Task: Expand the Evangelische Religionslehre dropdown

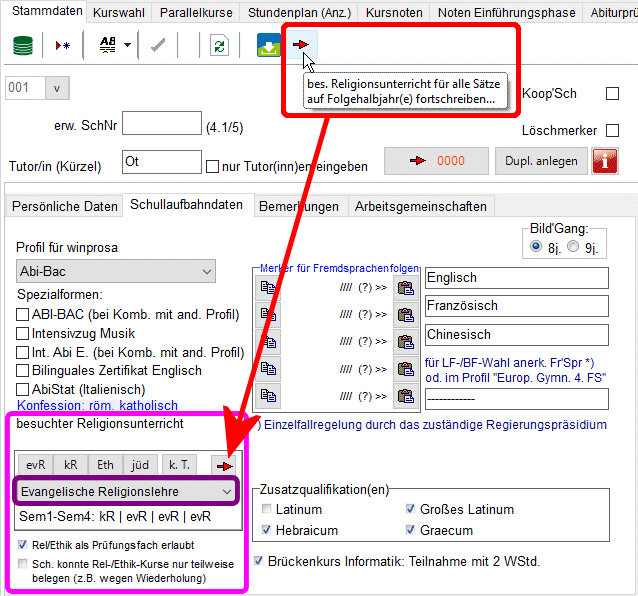Action: pyautogui.click(x=125, y=491)
